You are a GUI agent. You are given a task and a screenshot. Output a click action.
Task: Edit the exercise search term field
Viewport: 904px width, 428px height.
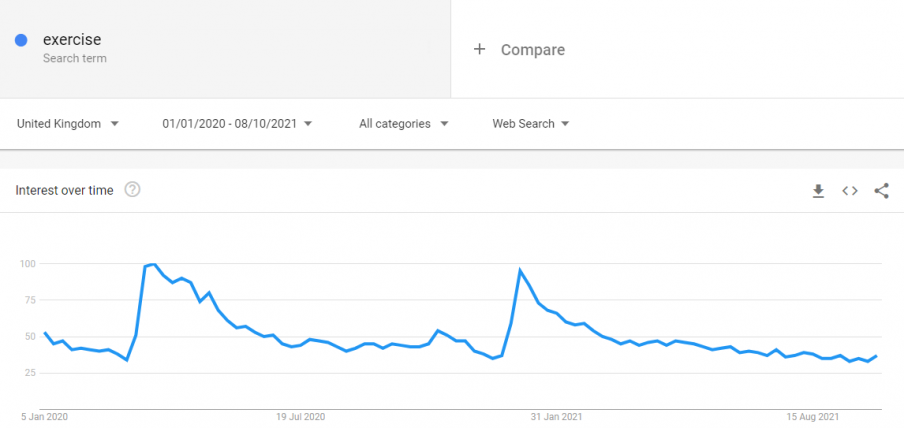tap(225, 49)
